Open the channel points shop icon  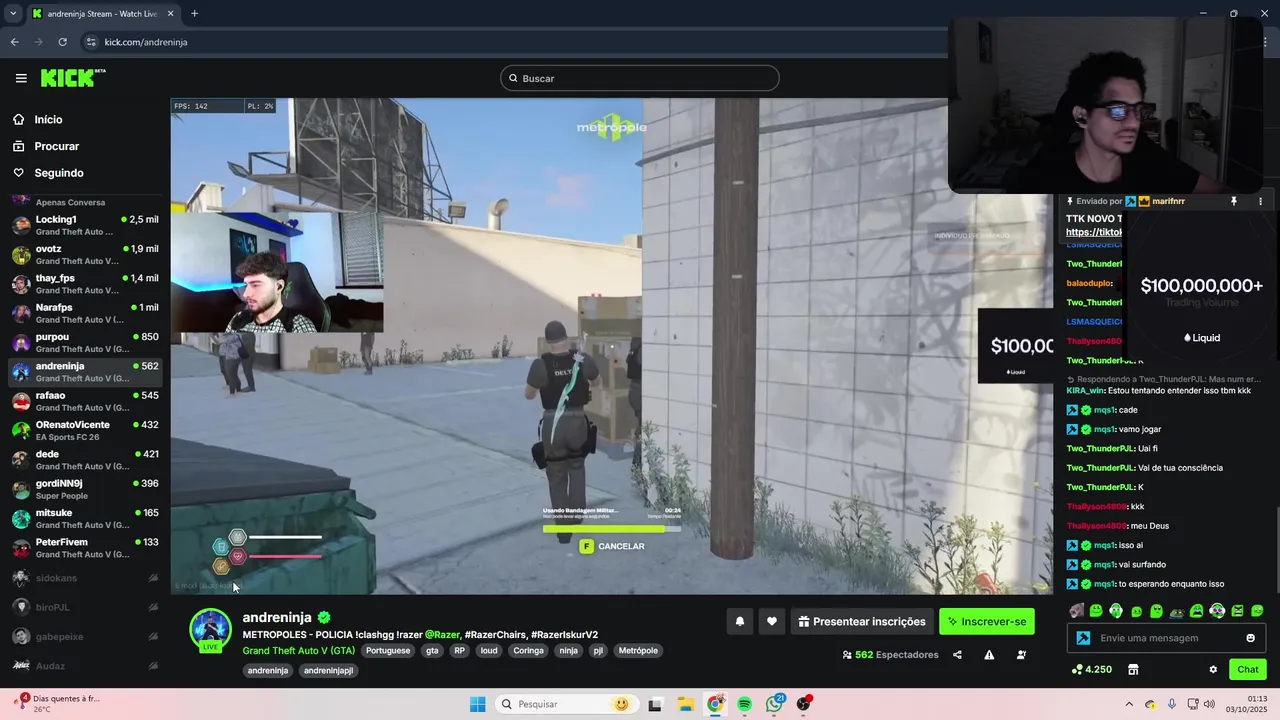click(x=1133, y=669)
